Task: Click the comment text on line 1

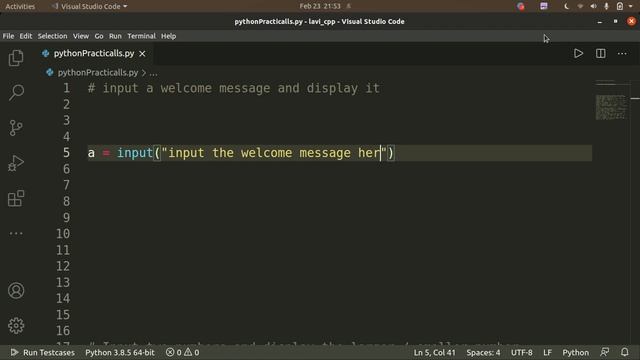Action: pyautogui.click(x=233, y=88)
